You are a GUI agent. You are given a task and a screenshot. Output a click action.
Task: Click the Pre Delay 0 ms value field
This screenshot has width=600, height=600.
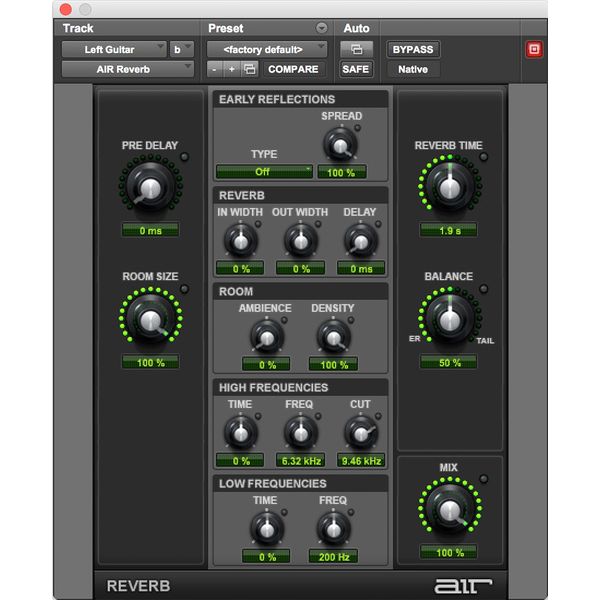150,230
